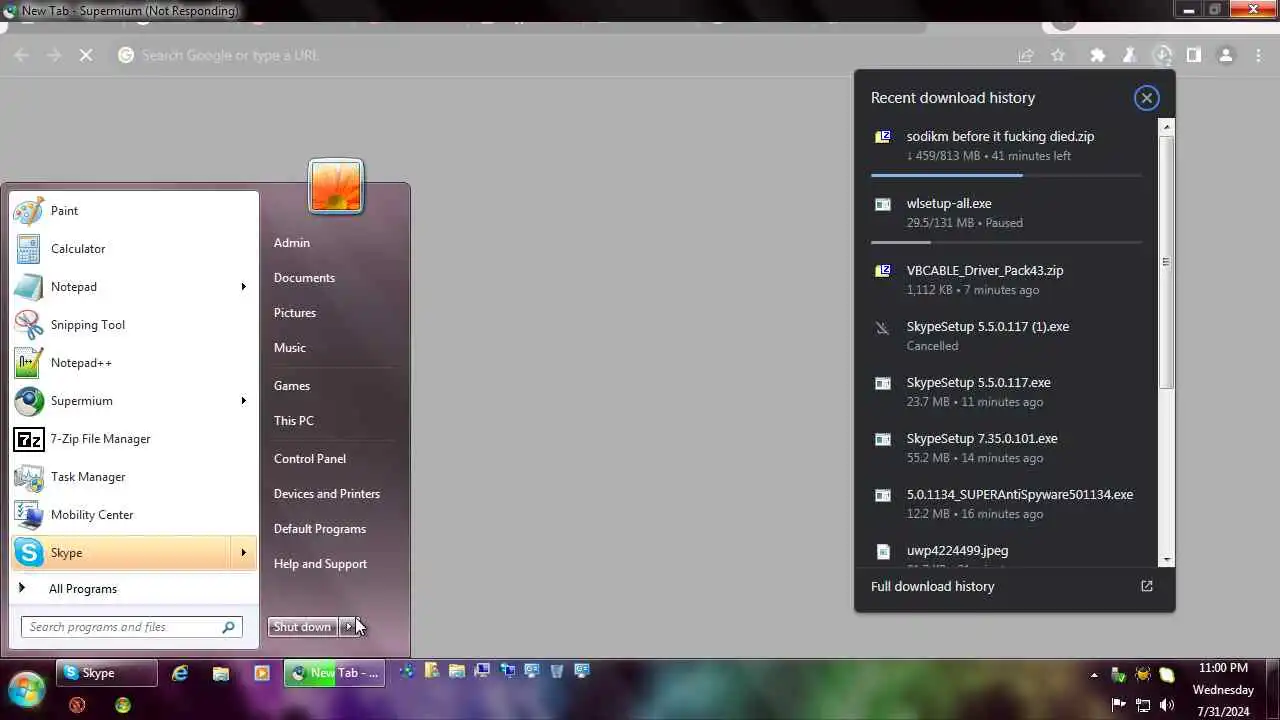The image size is (1280, 720).
Task: Click the user account flower picture
Action: [x=336, y=186]
